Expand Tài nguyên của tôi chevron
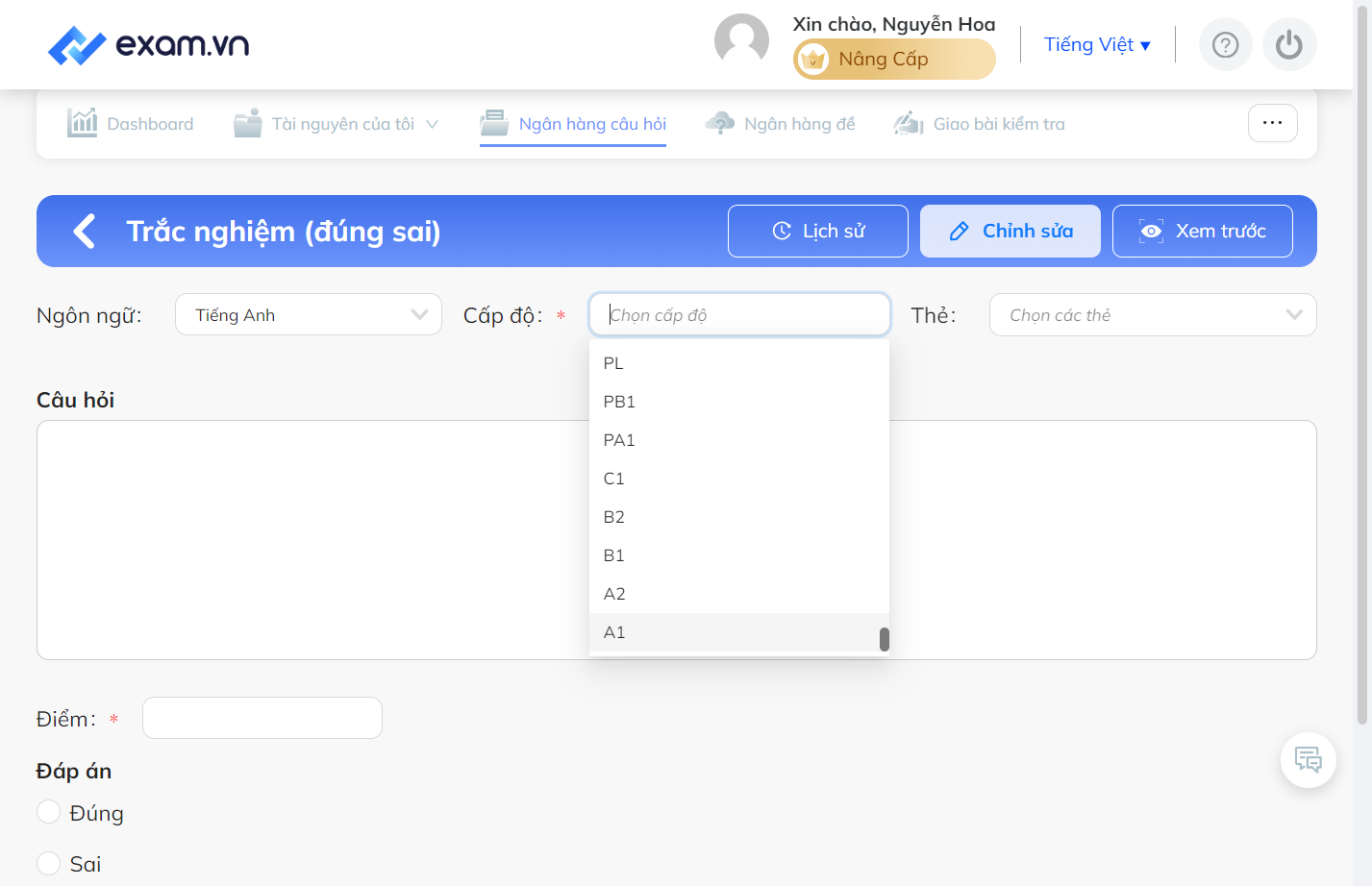The width and height of the screenshot is (1372, 886). (x=432, y=124)
